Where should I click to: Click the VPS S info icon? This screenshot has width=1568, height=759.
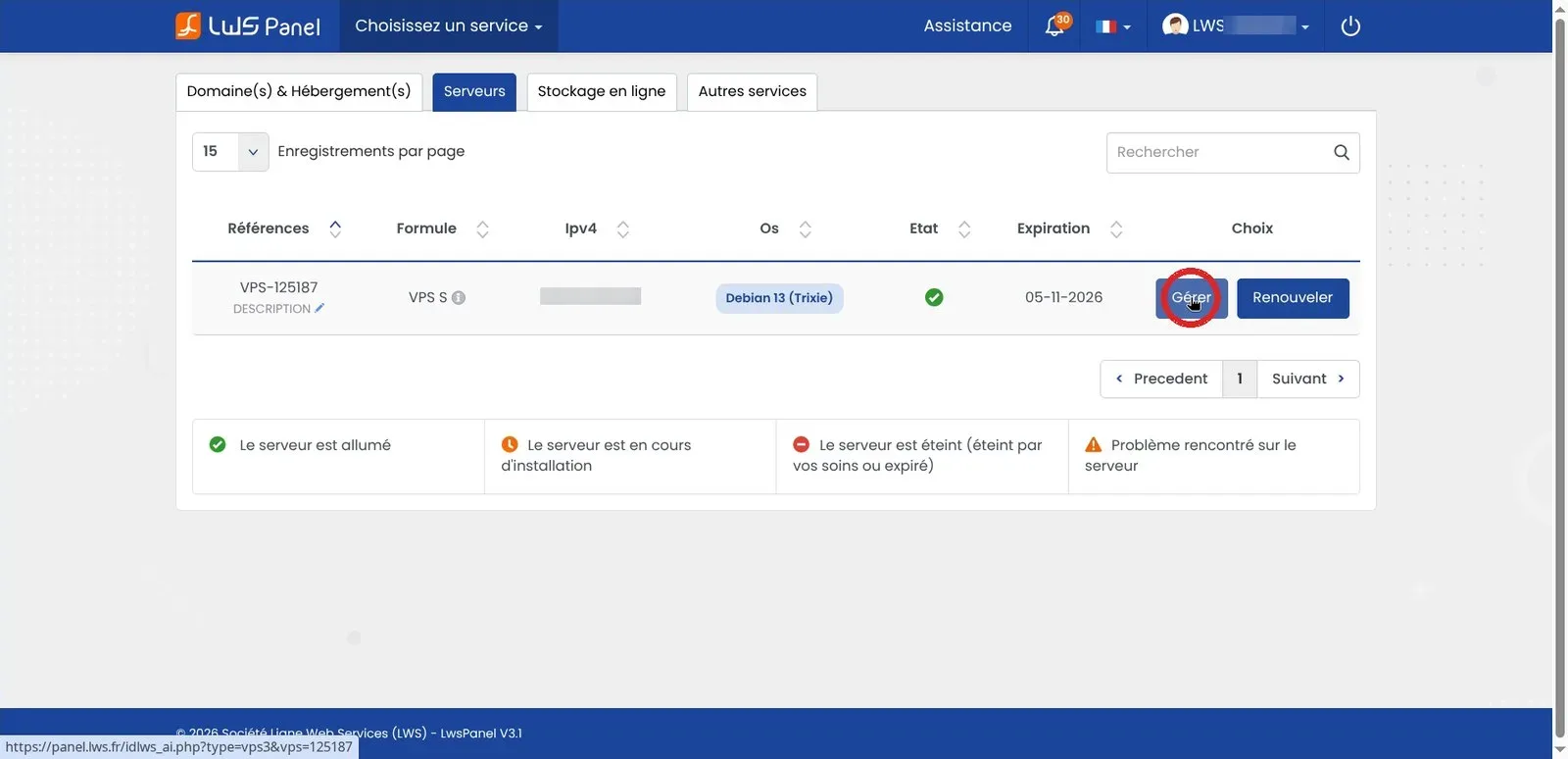[458, 298]
